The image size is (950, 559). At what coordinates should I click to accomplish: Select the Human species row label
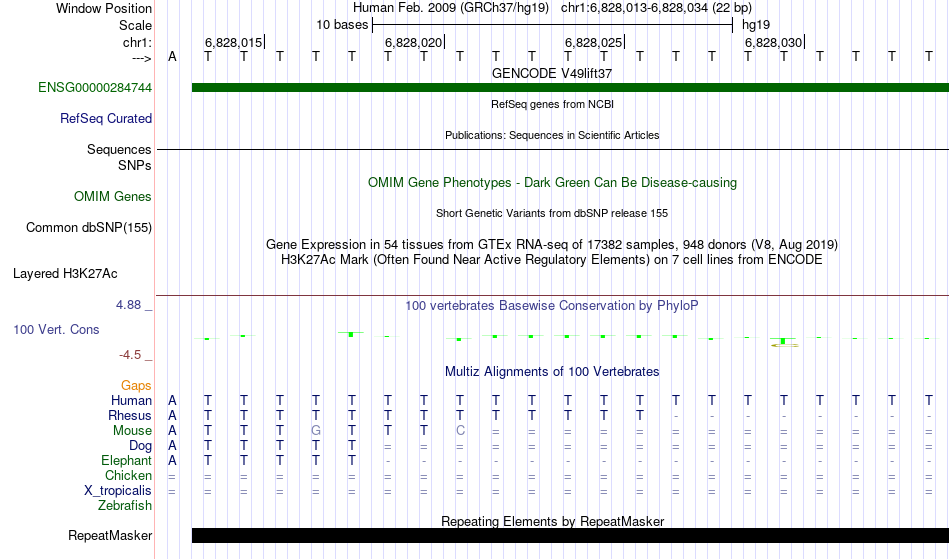(131, 400)
